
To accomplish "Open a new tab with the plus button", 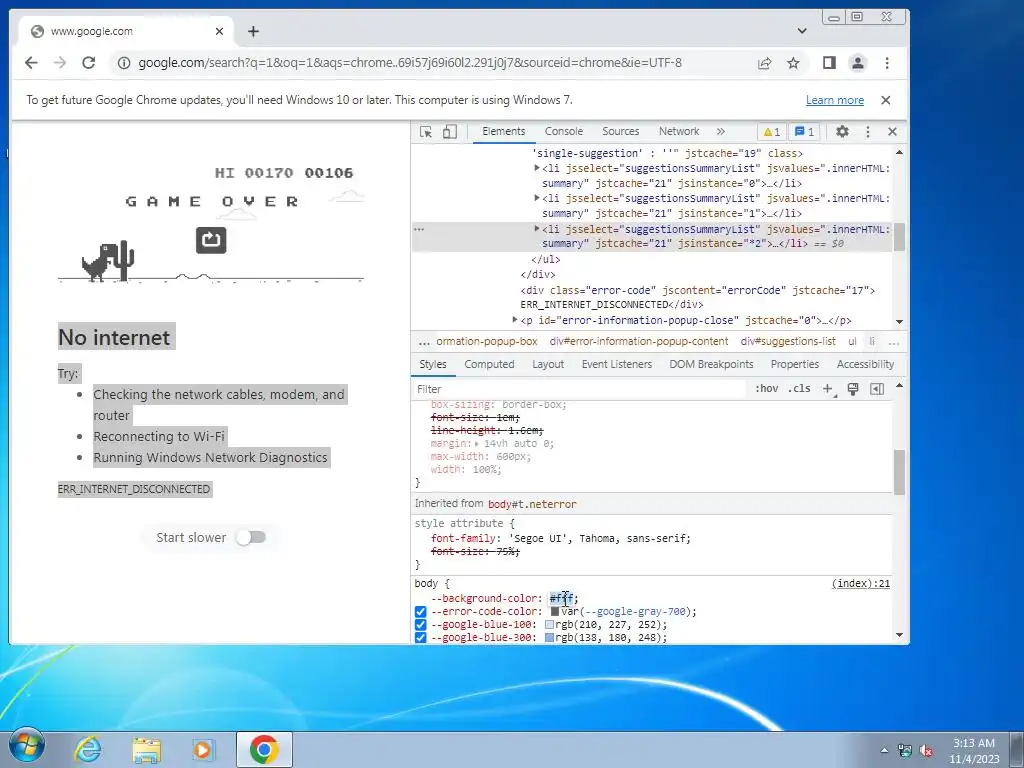I will (x=253, y=31).
